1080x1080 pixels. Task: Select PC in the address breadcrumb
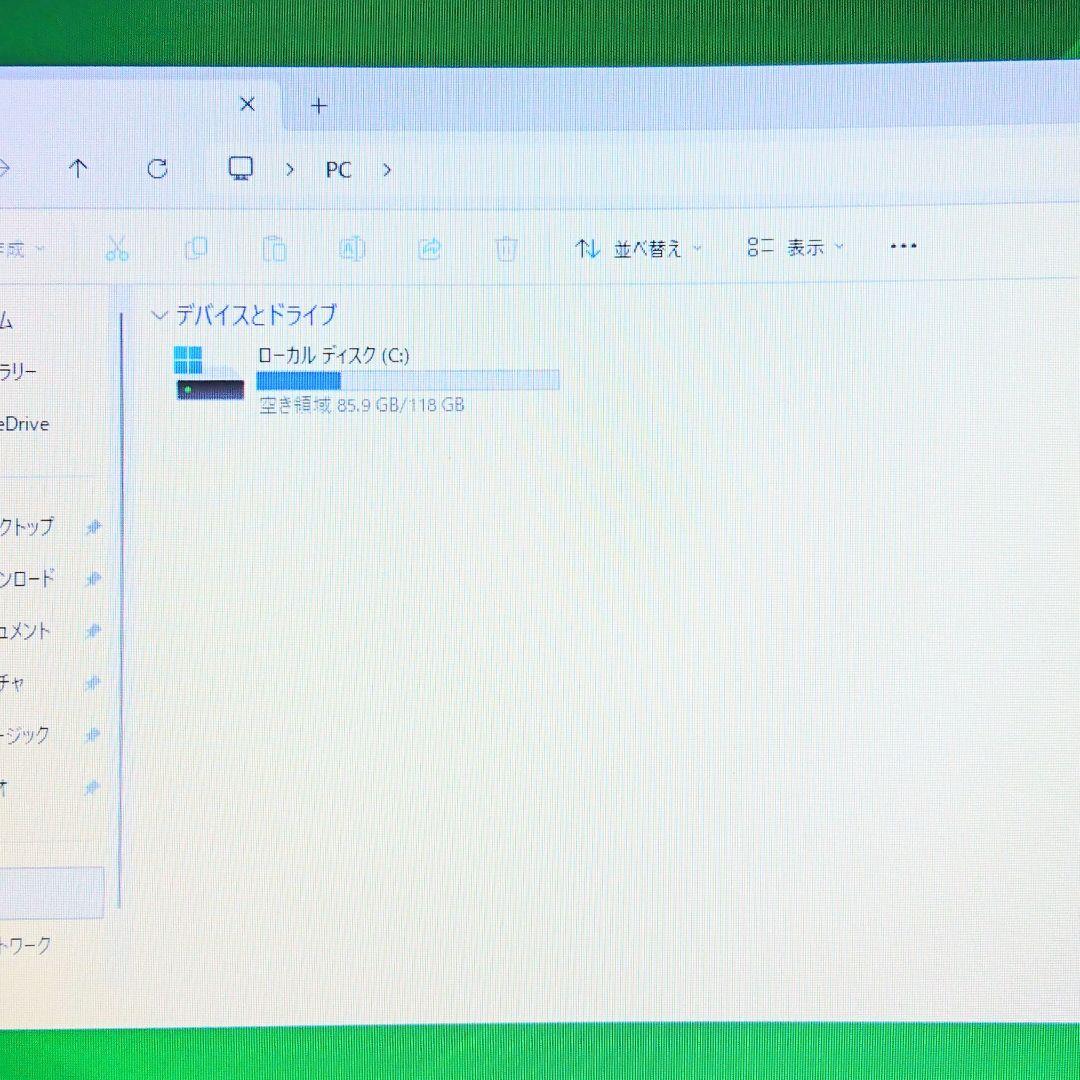(x=338, y=170)
